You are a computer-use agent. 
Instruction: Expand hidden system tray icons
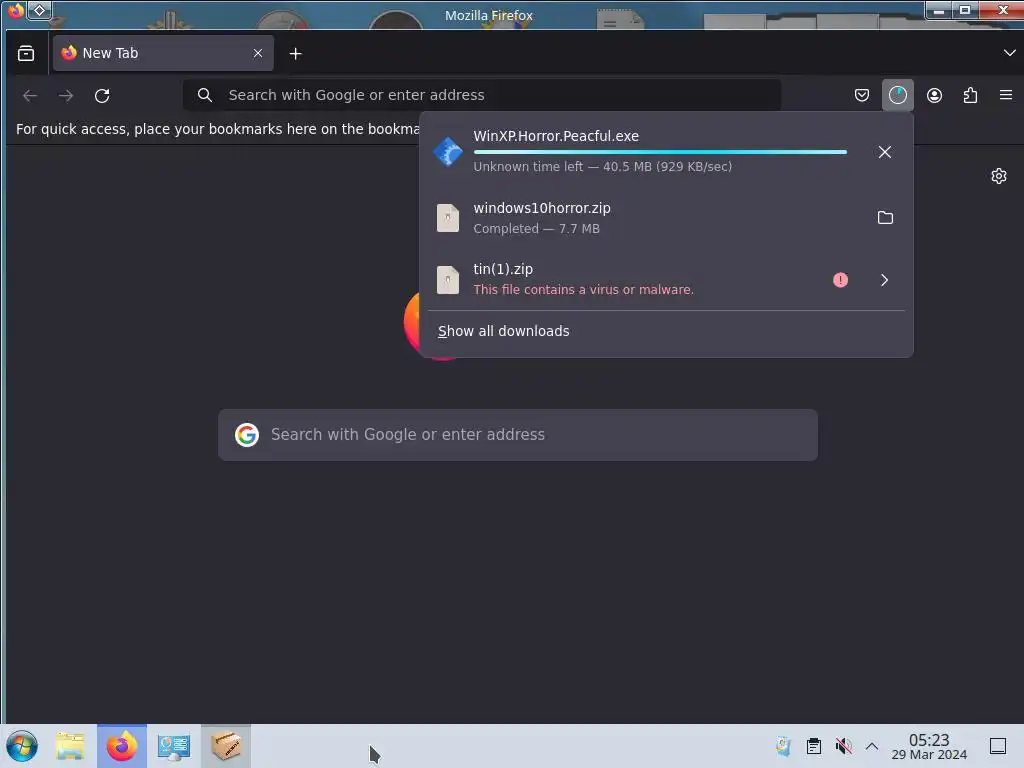[x=872, y=746]
